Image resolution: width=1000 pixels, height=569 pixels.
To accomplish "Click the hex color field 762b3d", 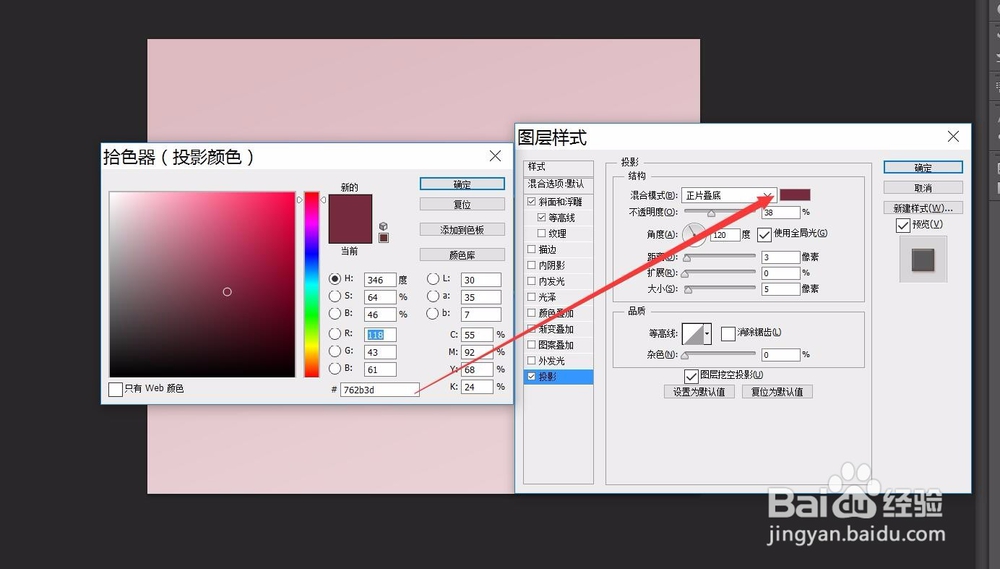I will coord(379,389).
